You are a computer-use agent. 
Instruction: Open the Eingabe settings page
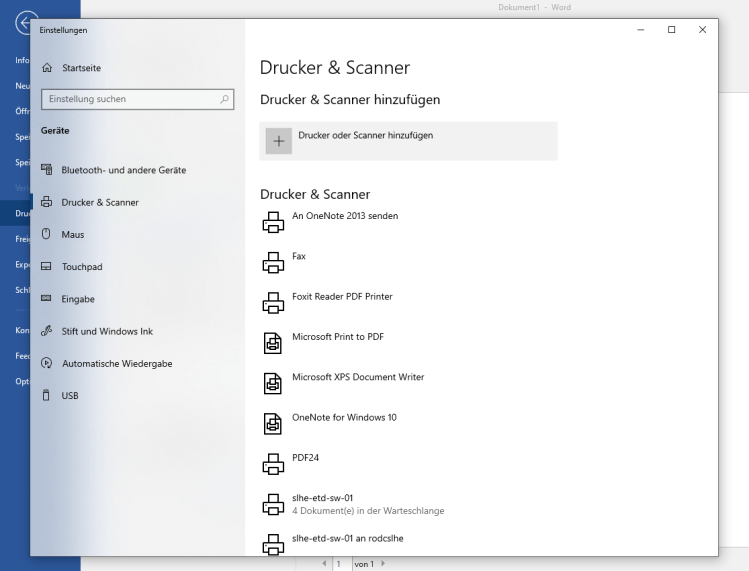click(x=78, y=299)
